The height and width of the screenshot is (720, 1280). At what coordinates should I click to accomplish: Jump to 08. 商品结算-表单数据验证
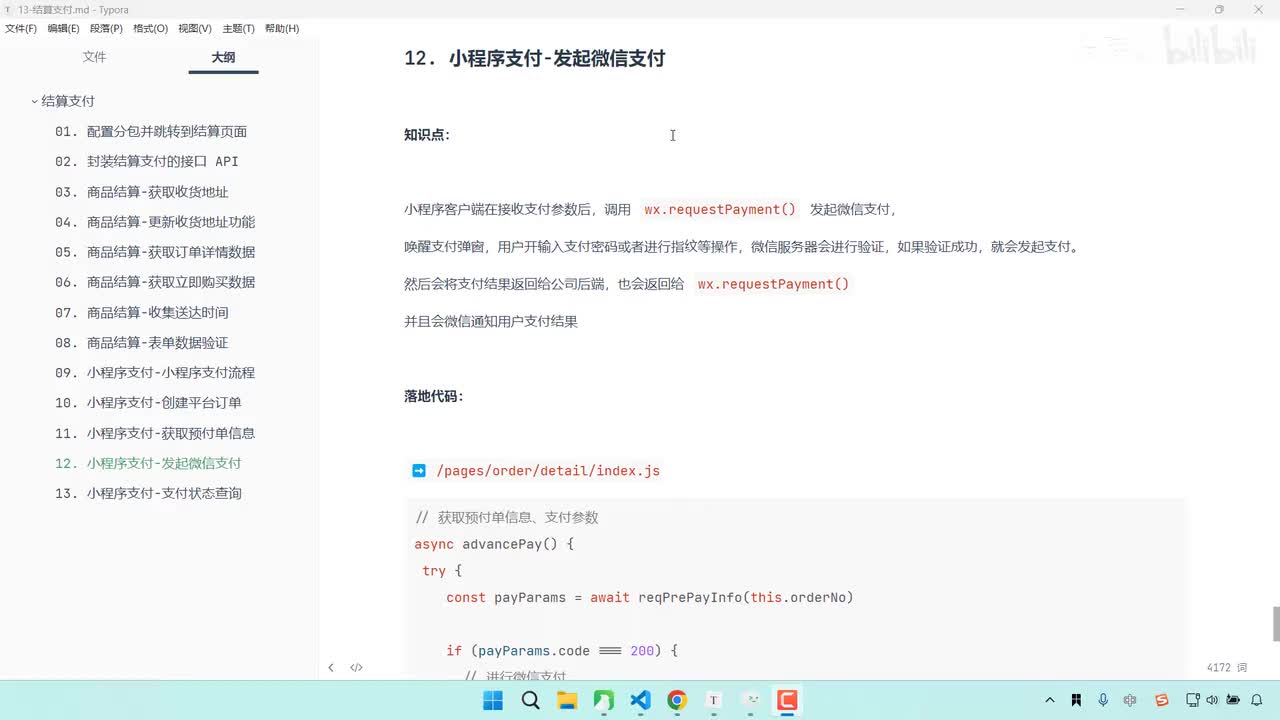[142, 343]
